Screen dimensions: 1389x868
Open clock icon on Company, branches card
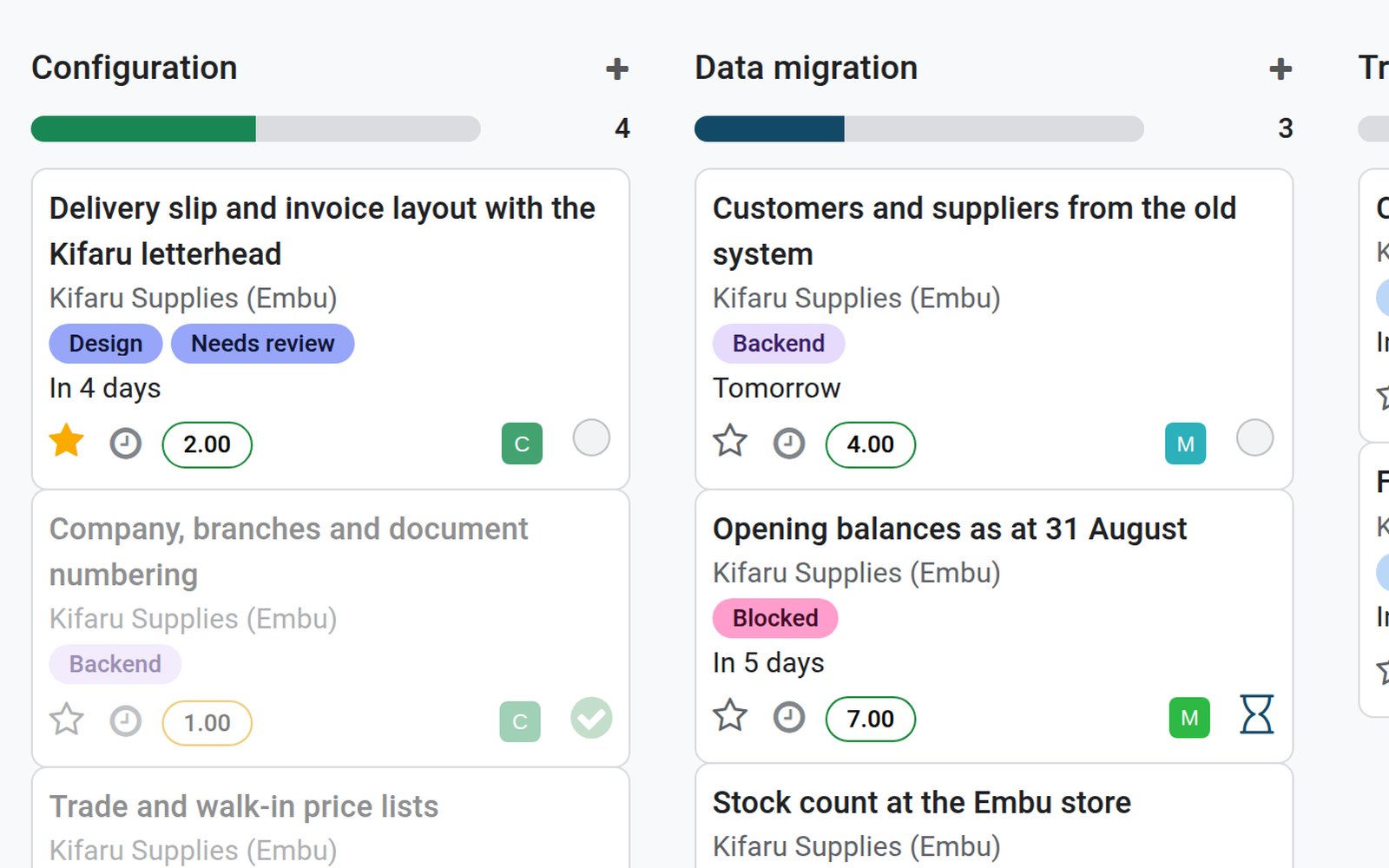126,721
